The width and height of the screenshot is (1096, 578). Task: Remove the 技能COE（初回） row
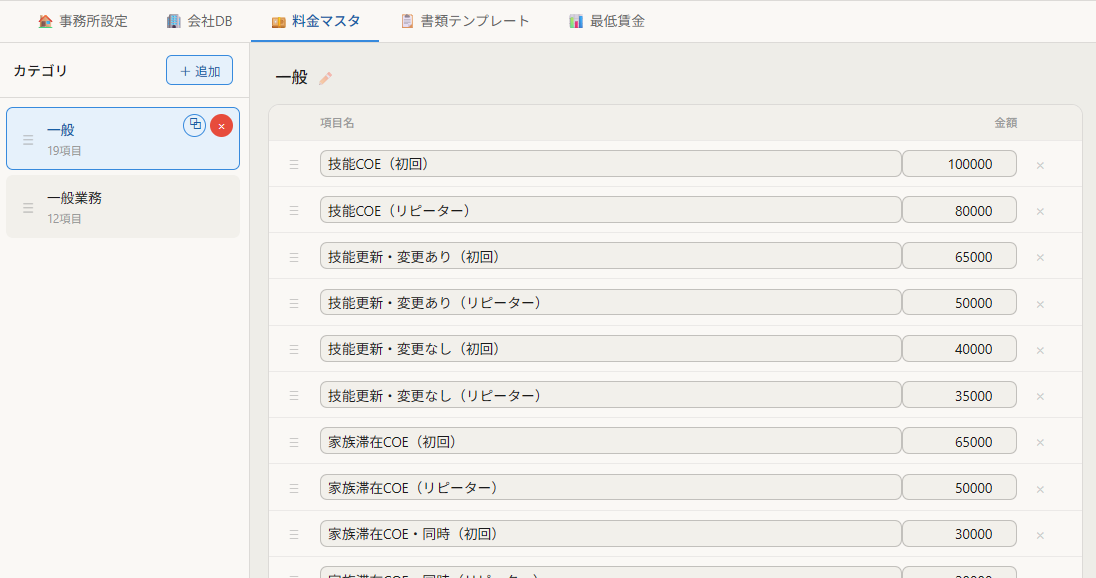tap(1040, 166)
